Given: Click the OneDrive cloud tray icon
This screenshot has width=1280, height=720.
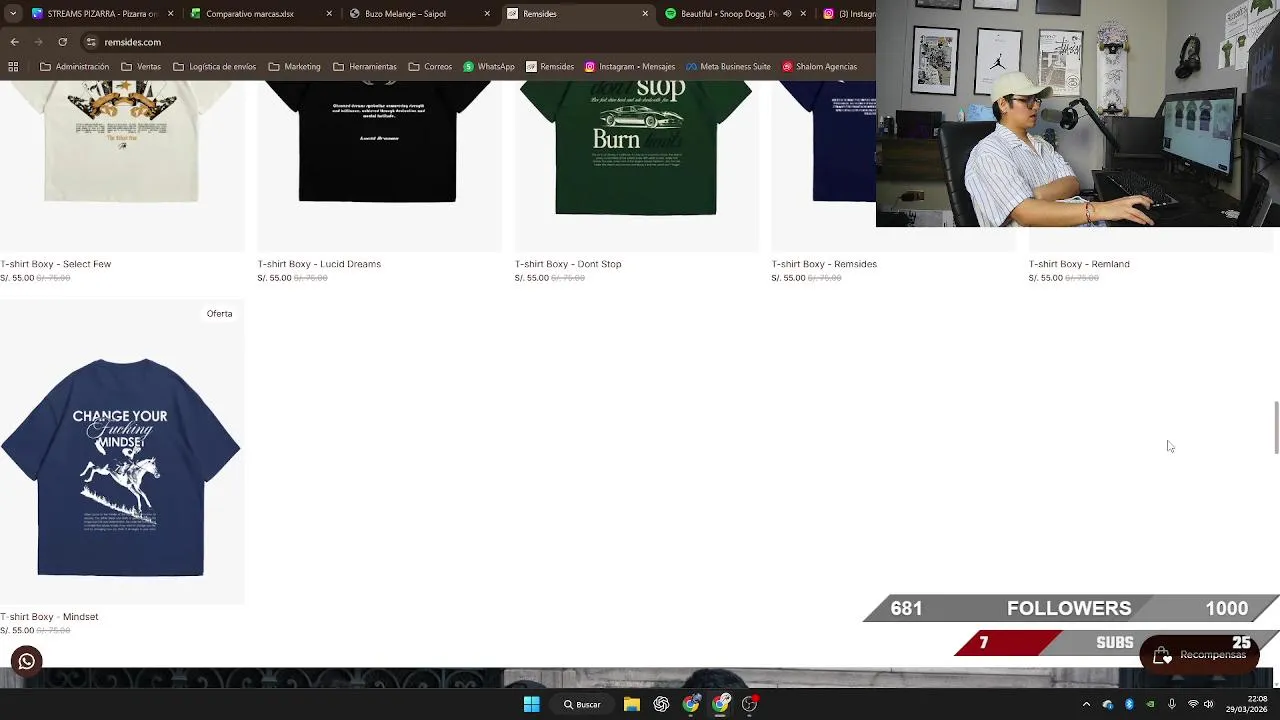Looking at the screenshot, I should pos(1107,704).
